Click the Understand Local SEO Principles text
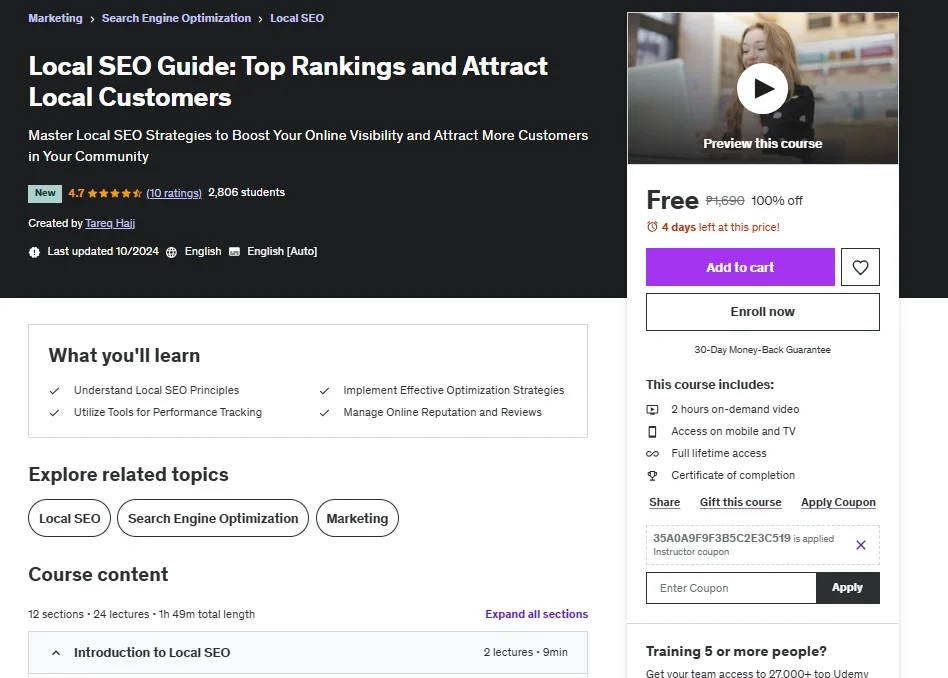The image size is (948, 678). [157, 391]
